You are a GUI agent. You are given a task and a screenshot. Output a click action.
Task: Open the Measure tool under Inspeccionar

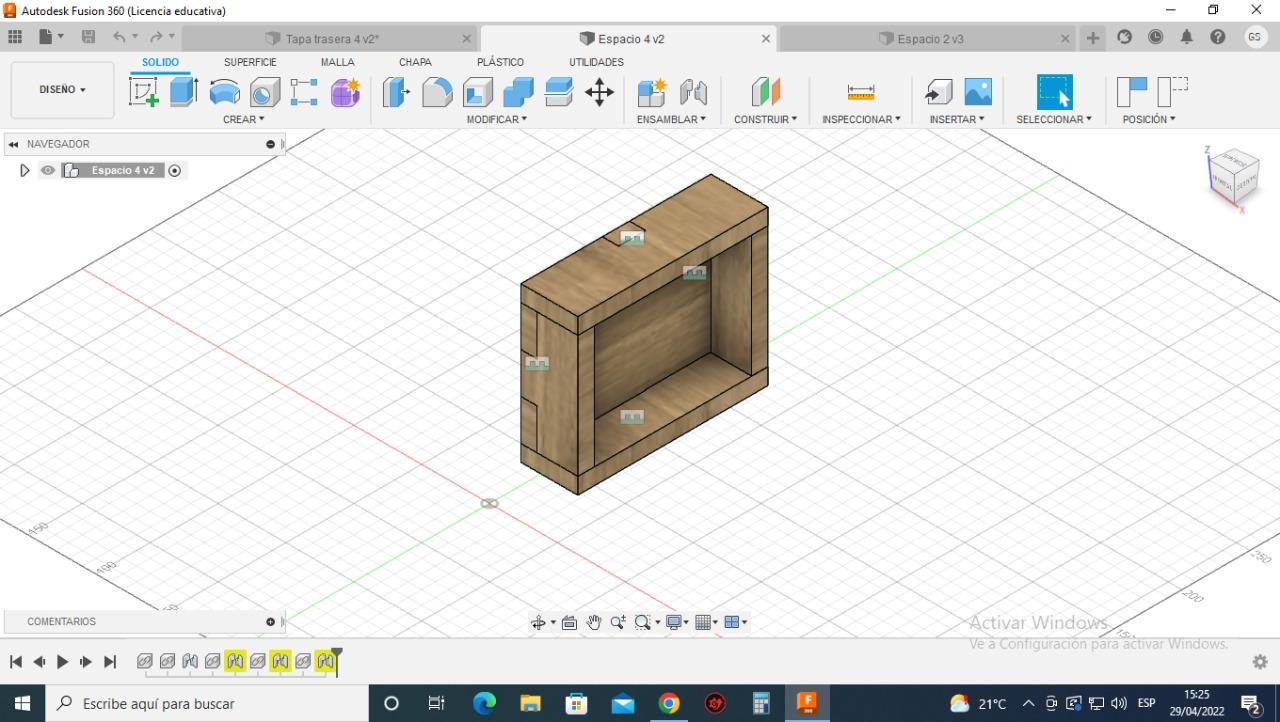point(860,92)
